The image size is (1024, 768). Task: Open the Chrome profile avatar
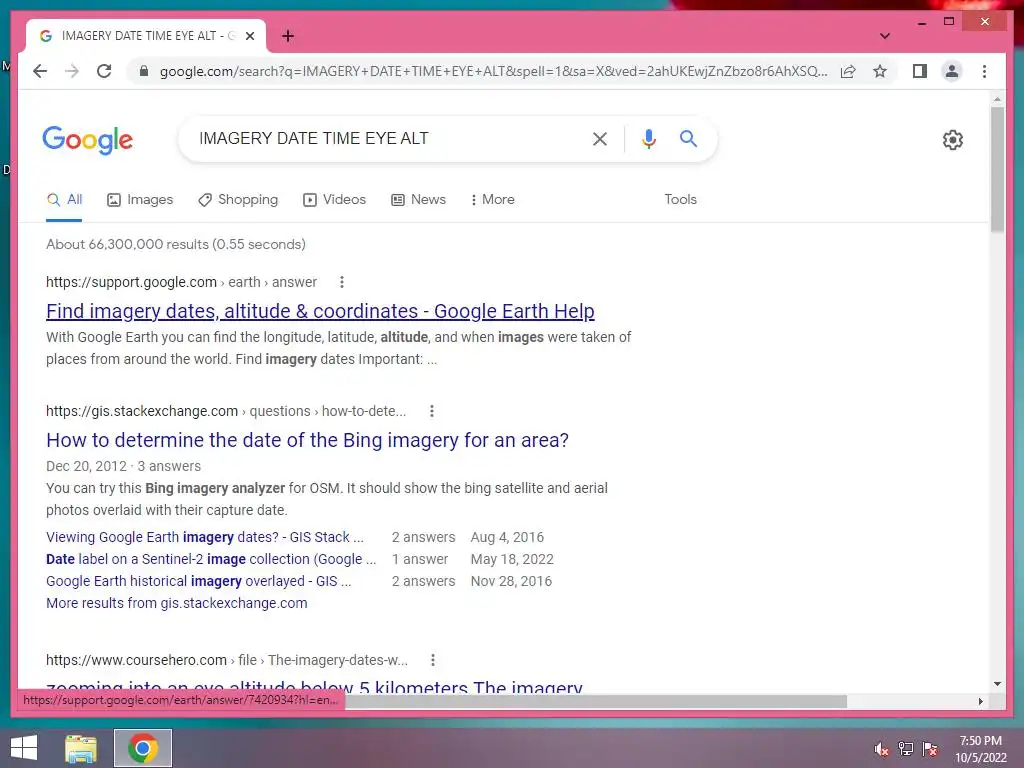[x=952, y=71]
